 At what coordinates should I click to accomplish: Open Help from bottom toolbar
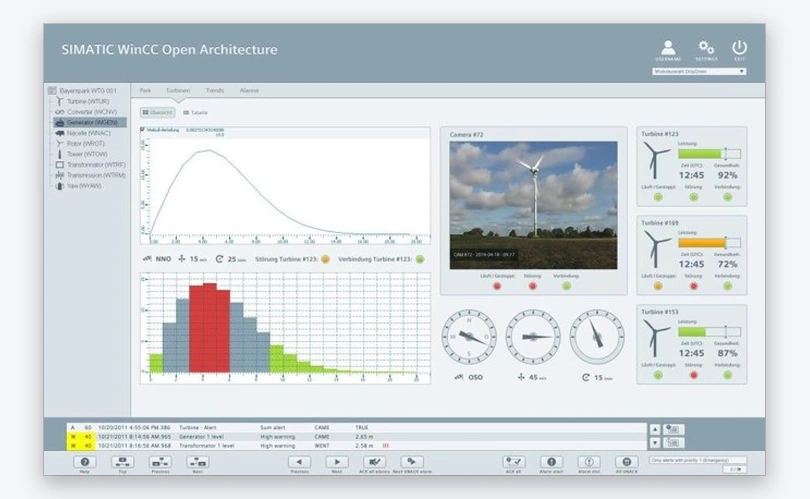coord(85,462)
